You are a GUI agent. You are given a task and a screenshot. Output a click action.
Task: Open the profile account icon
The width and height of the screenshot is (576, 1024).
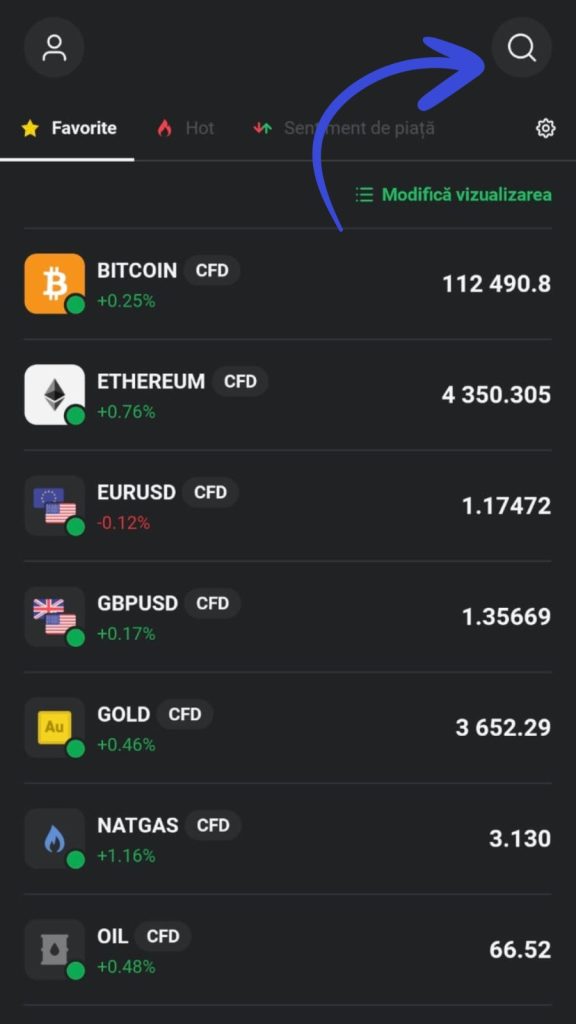point(54,47)
